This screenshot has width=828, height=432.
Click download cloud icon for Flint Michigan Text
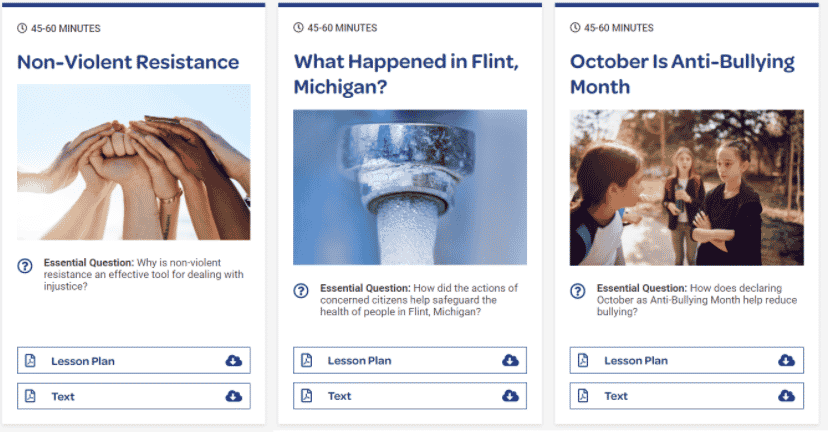coord(510,396)
